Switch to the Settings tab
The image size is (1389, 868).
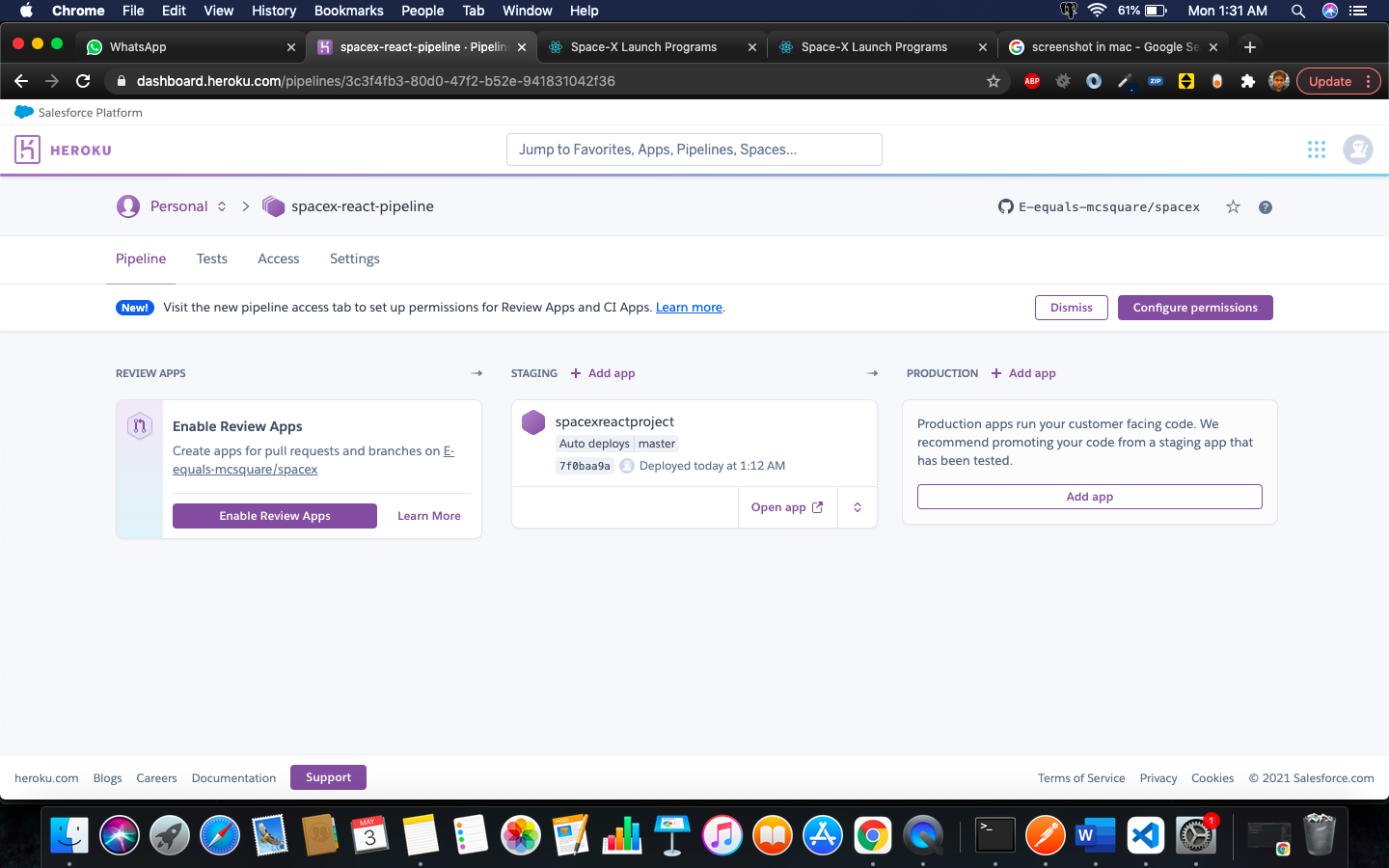click(x=355, y=258)
